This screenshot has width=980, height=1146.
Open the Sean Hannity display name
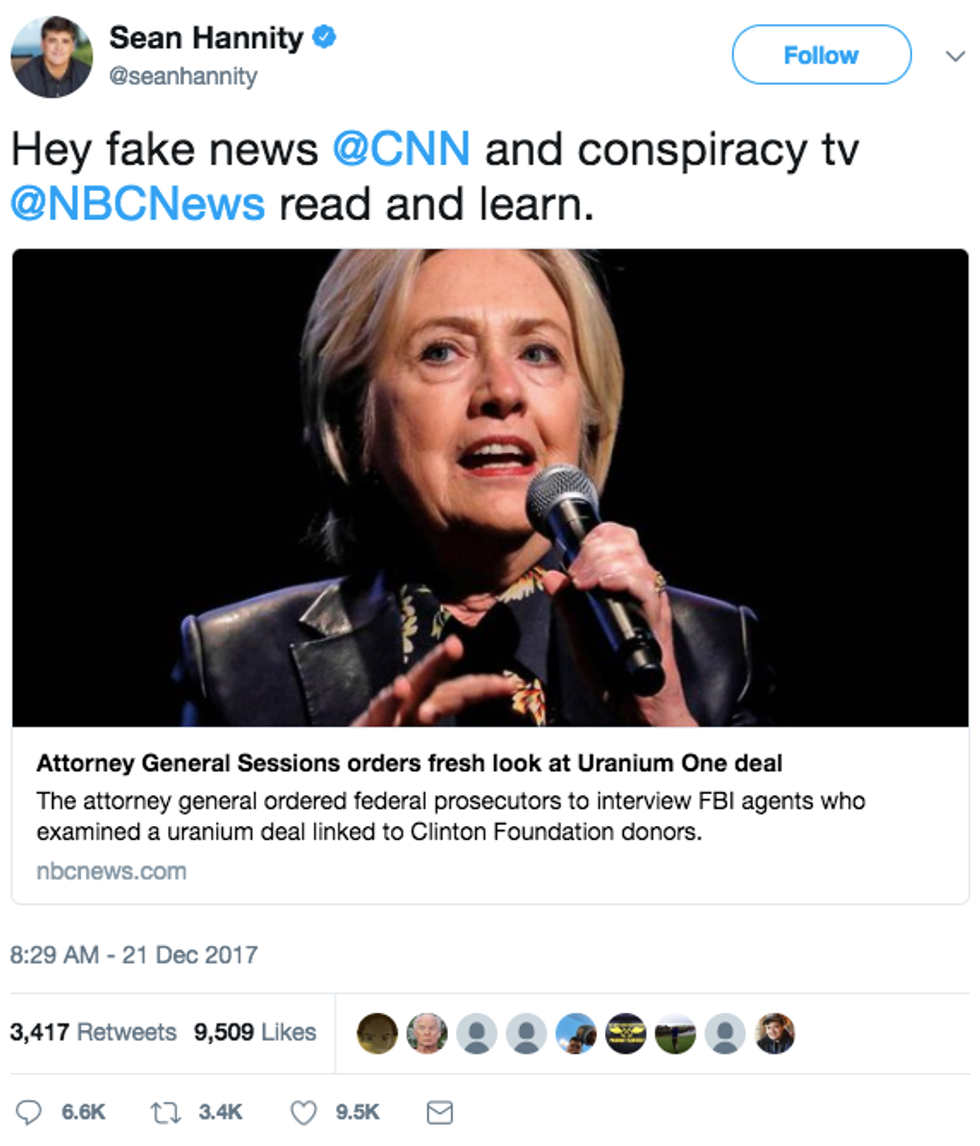click(x=206, y=38)
